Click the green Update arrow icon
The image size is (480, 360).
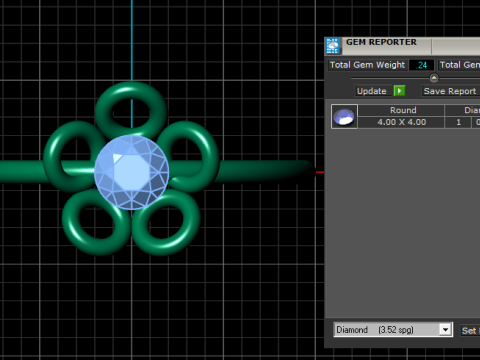click(x=399, y=91)
